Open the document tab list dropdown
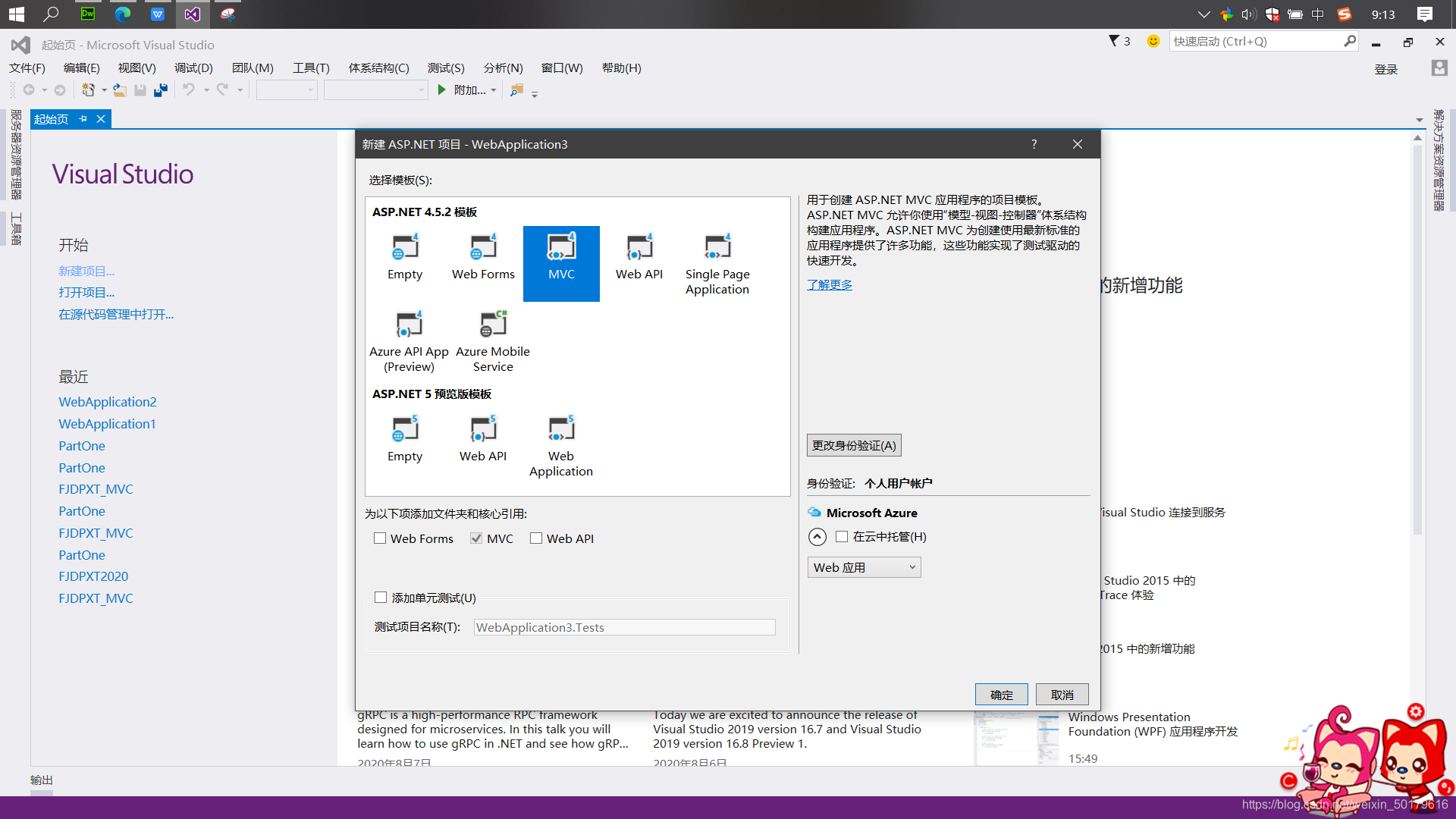The height and width of the screenshot is (819, 1456). click(1420, 120)
